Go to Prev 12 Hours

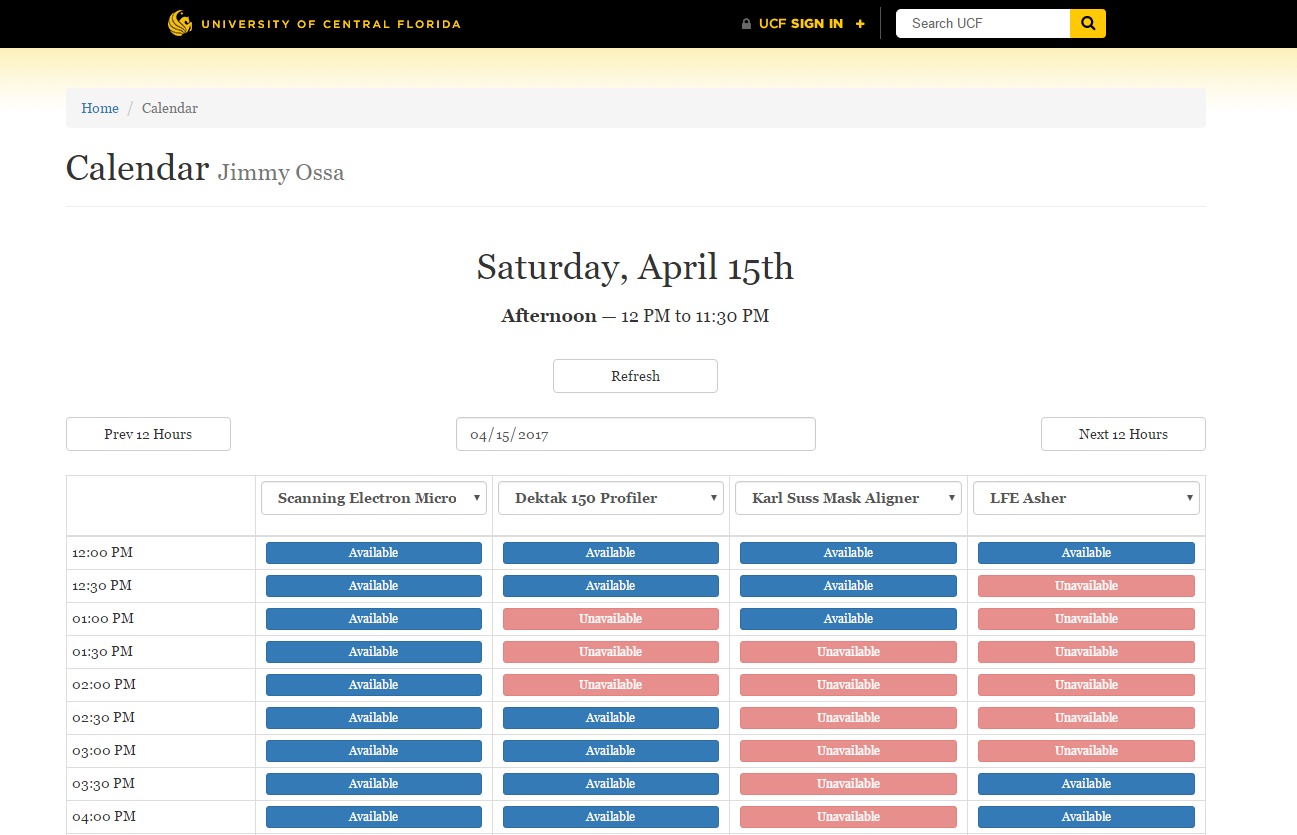pyautogui.click(x=148, y=434)
